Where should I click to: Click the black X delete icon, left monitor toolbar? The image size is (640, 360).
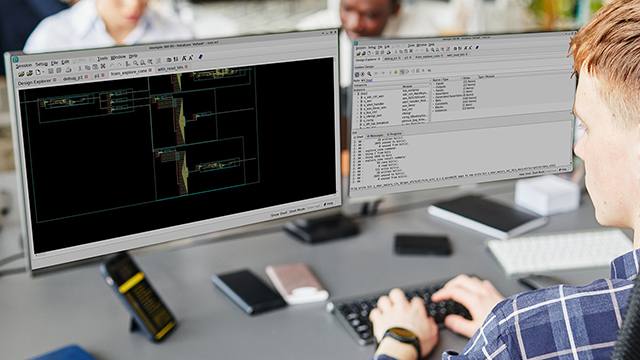tap(103, 66)
